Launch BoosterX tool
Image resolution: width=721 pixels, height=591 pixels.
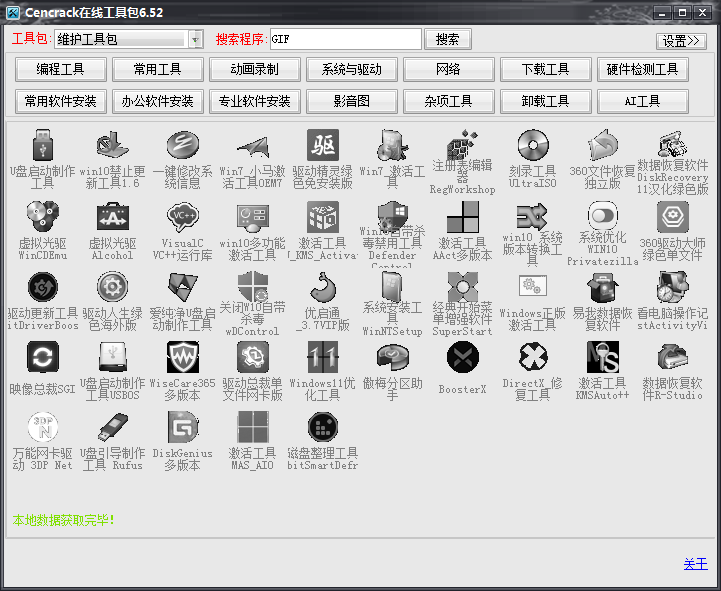(463, 357)
